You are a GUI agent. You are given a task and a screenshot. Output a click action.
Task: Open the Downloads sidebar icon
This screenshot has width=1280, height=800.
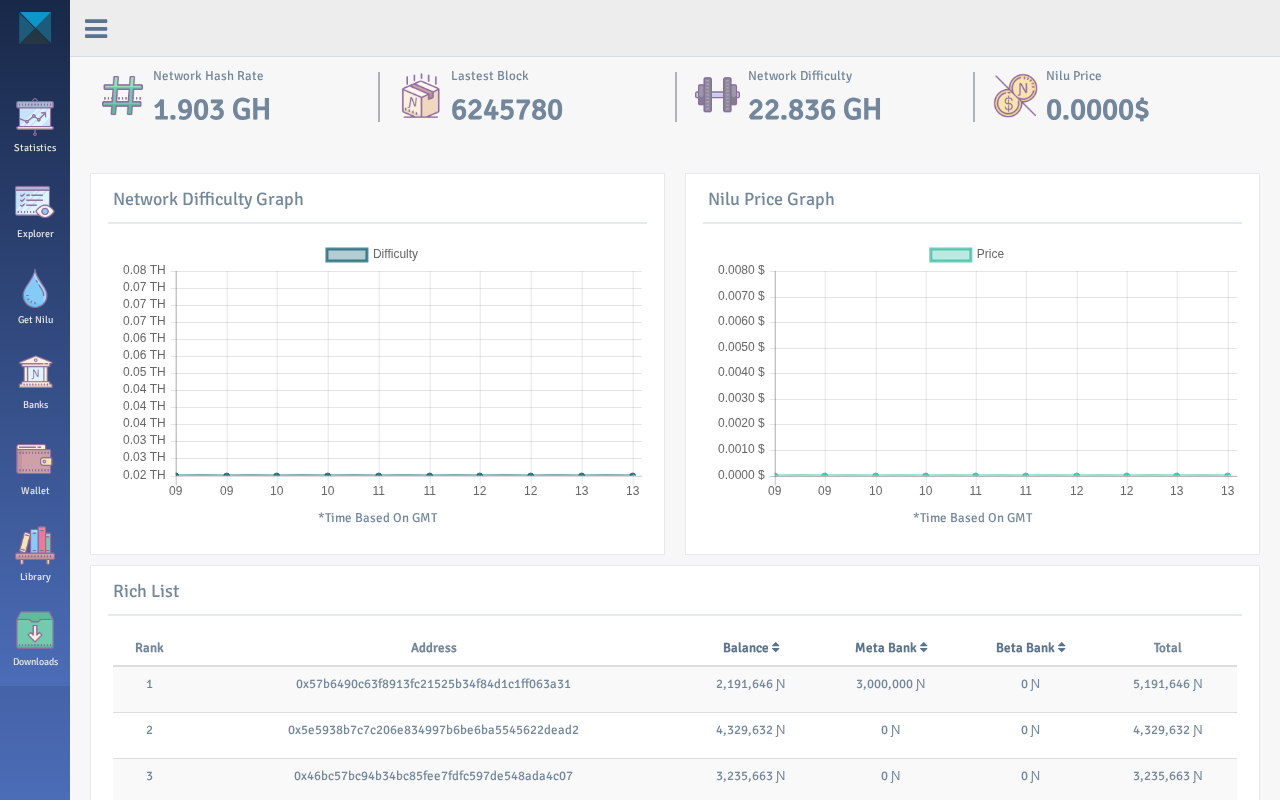point(35,640)
